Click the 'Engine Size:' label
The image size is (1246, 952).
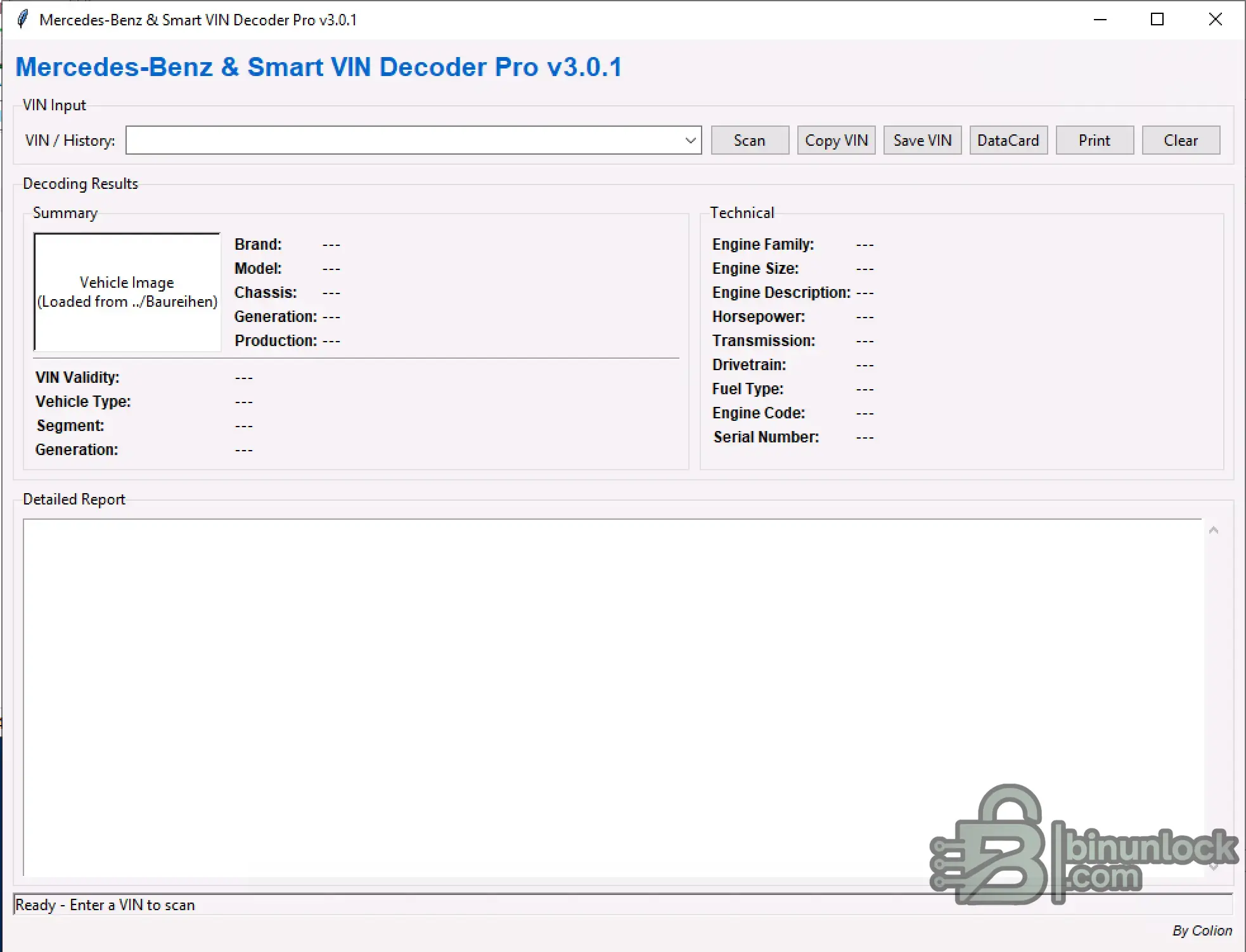[755, 268]
